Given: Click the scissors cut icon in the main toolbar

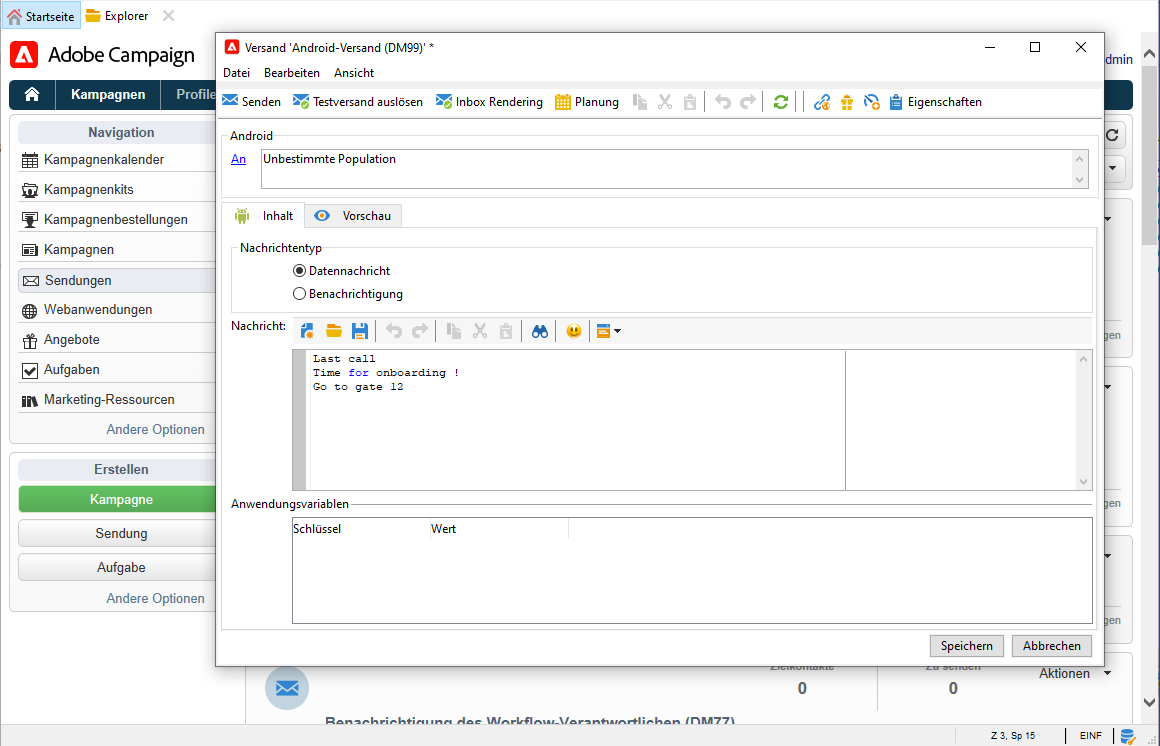Looking at the screenshot, I should (x=665, y=101).
